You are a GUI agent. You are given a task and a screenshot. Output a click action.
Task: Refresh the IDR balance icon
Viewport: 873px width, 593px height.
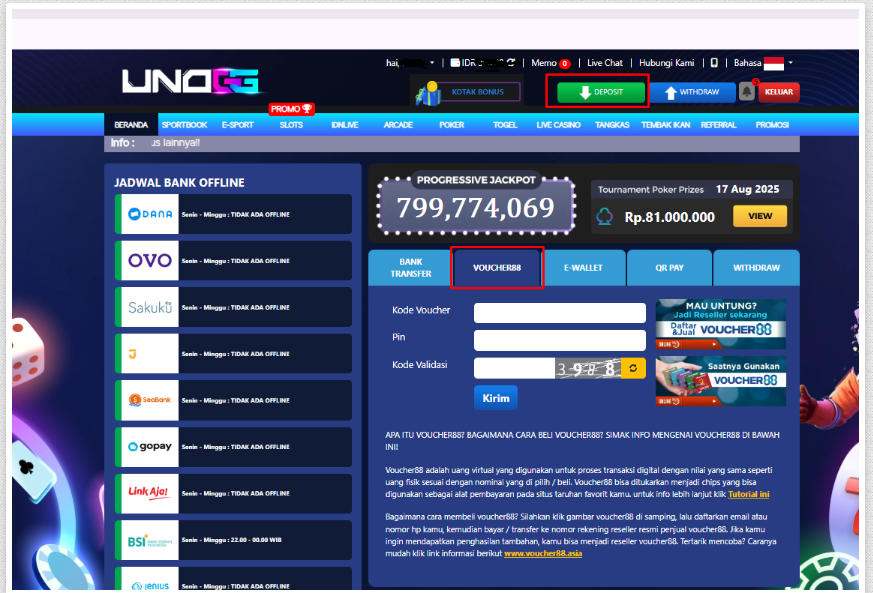tap(511, 62)
